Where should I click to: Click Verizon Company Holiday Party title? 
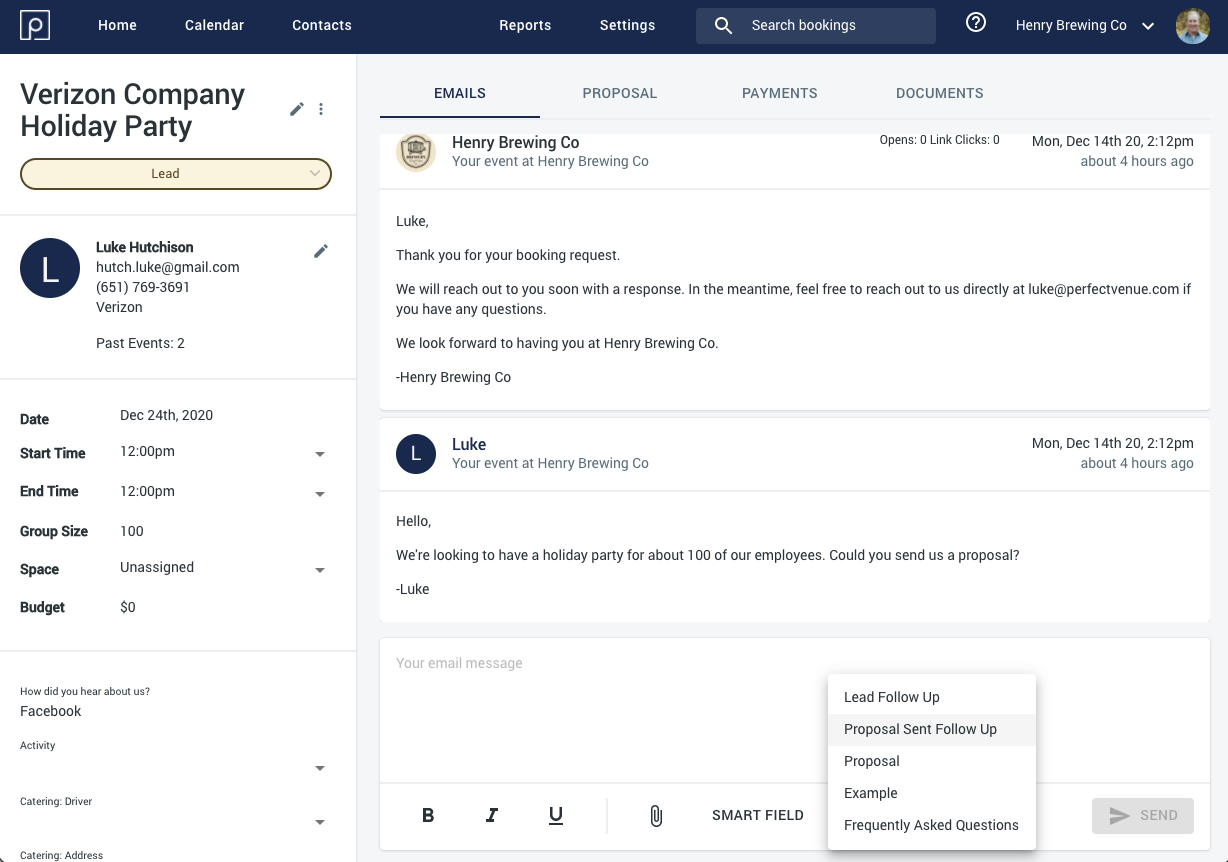[133, 110]
